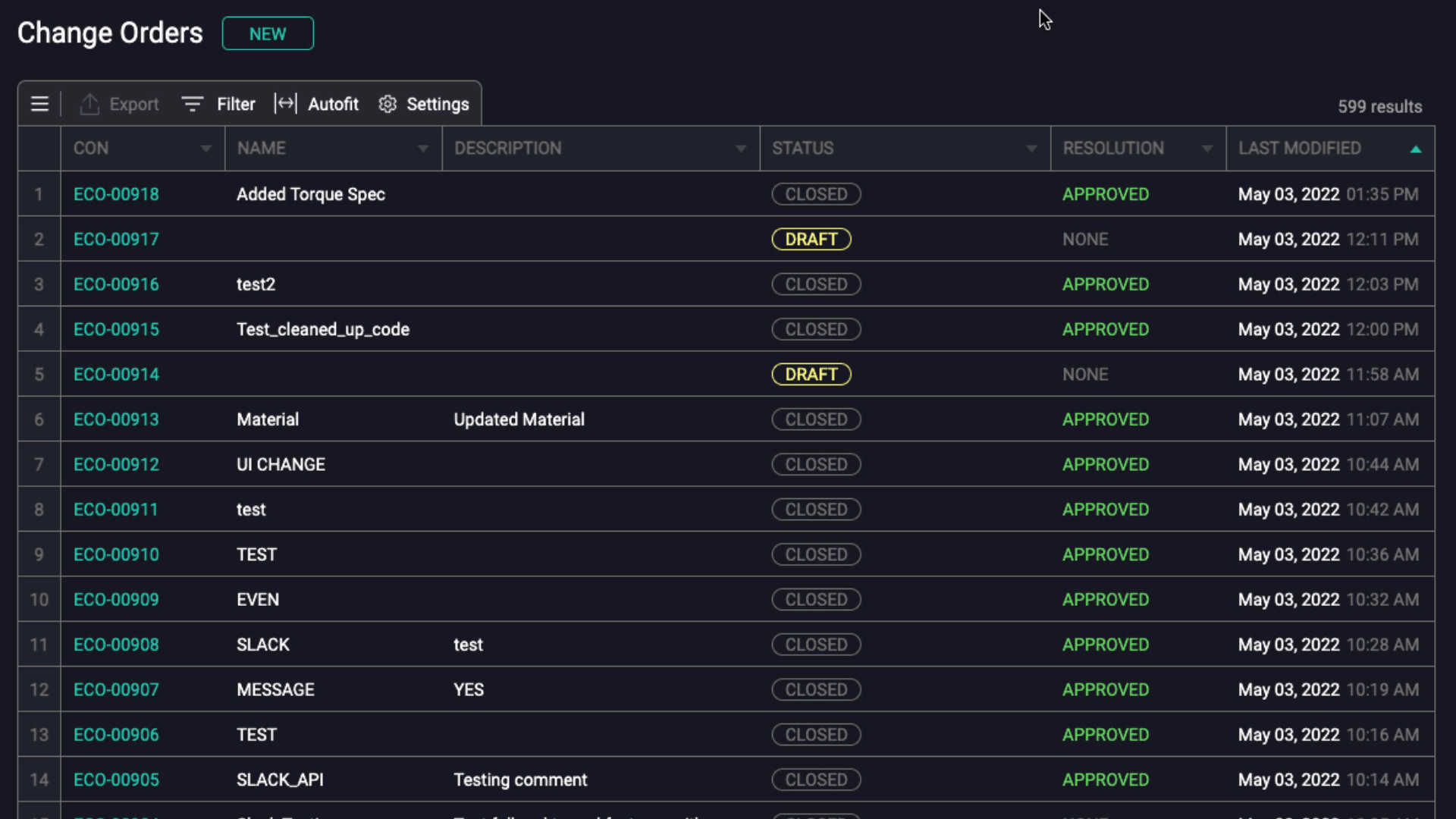Image resolution: width=1456 pixels, height=819 pixels.
Task: Click the NEW change order button
Action: pos(268,34)
